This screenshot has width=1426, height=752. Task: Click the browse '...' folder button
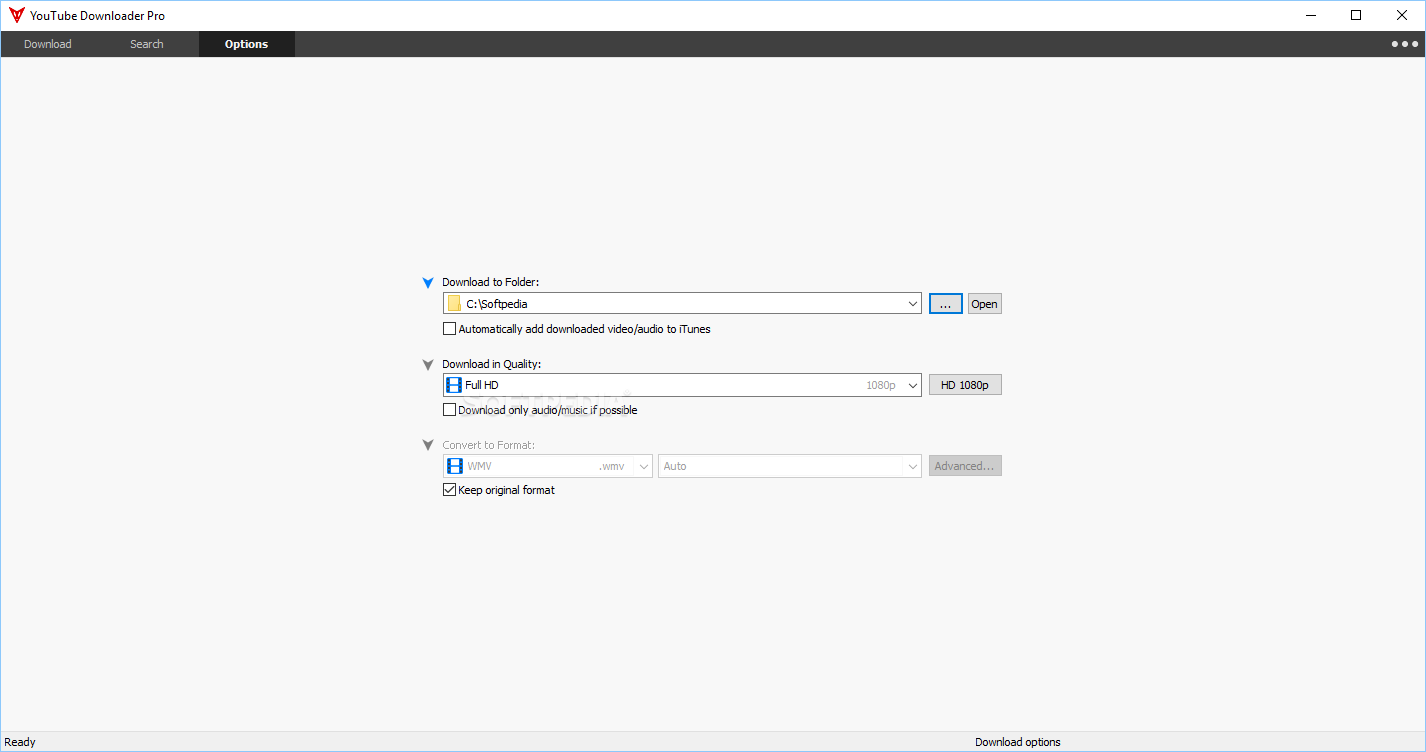pyautogui.click(x=946, y=304)
